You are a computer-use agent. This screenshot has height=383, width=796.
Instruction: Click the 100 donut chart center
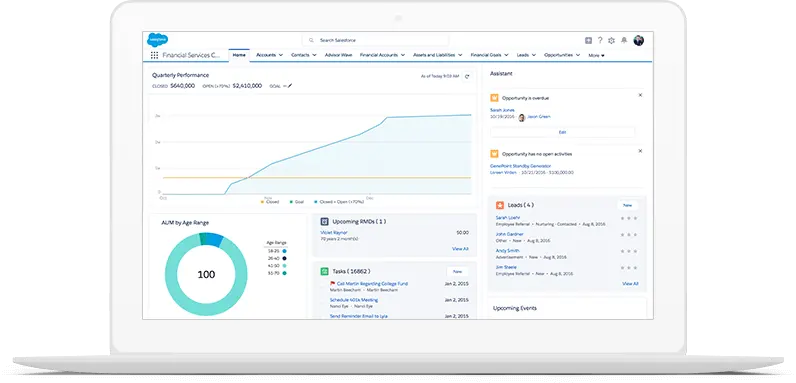[x=206, y=275]
